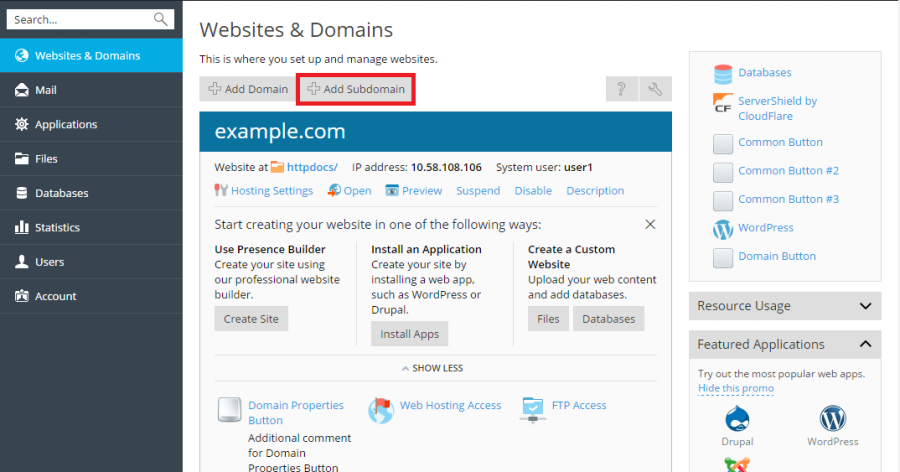Open Mail in the sidebar menu
The image size is (900, 472).
click(45, 90)
